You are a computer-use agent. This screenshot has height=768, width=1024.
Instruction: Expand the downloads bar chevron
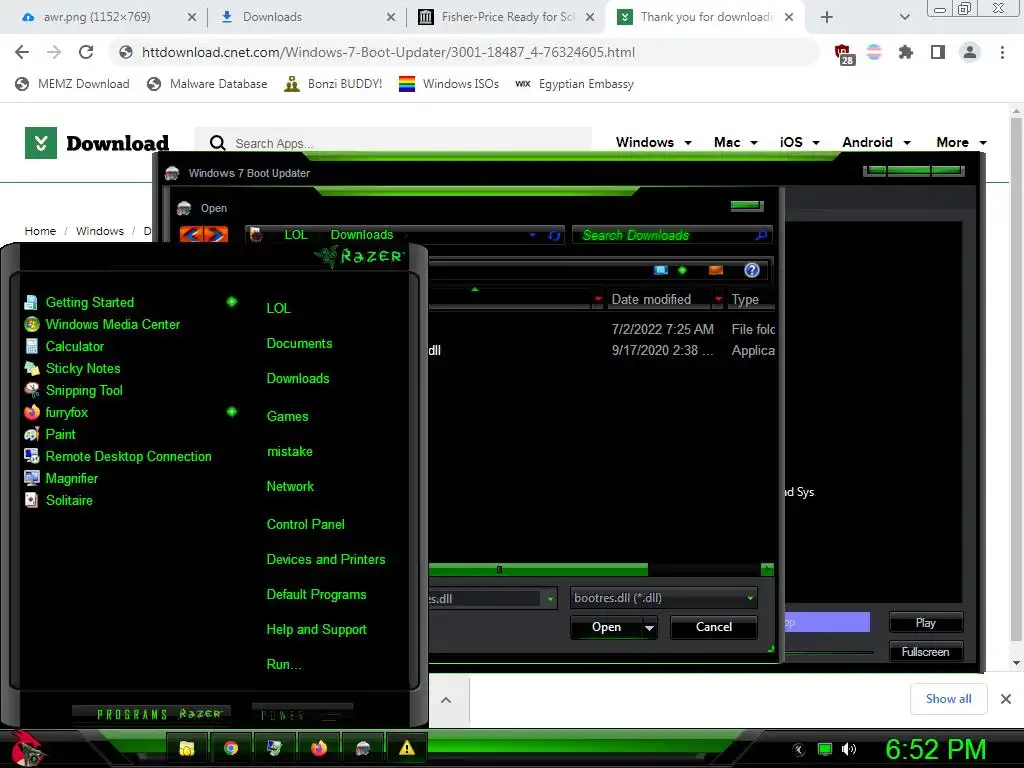click(446, 700)
